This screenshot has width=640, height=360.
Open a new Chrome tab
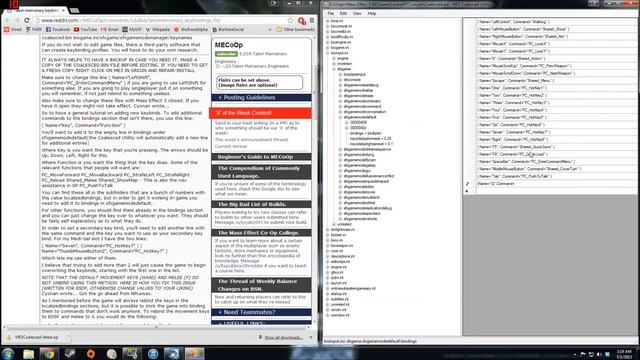point(74,10)
